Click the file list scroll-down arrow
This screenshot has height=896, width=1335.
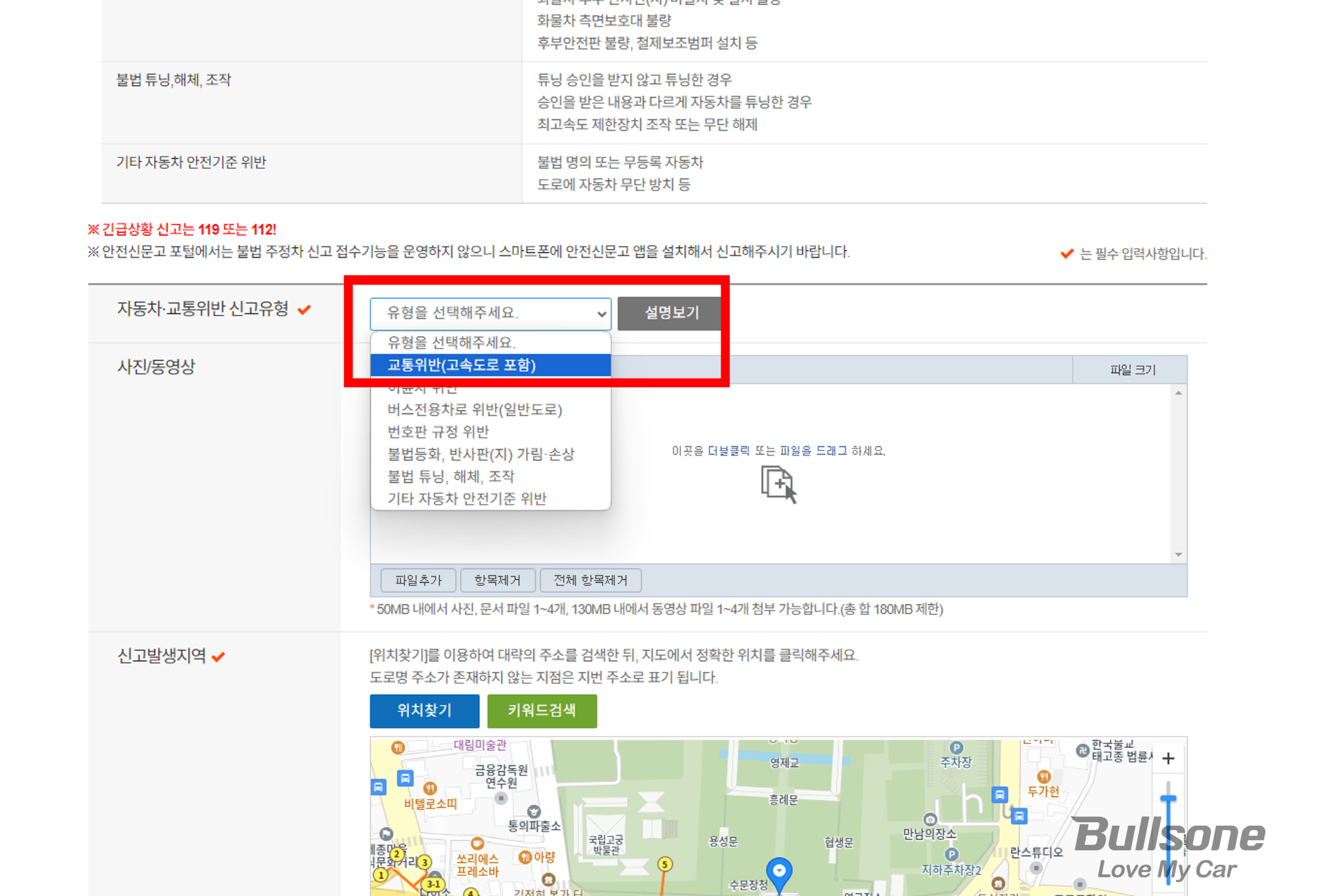1178,555
